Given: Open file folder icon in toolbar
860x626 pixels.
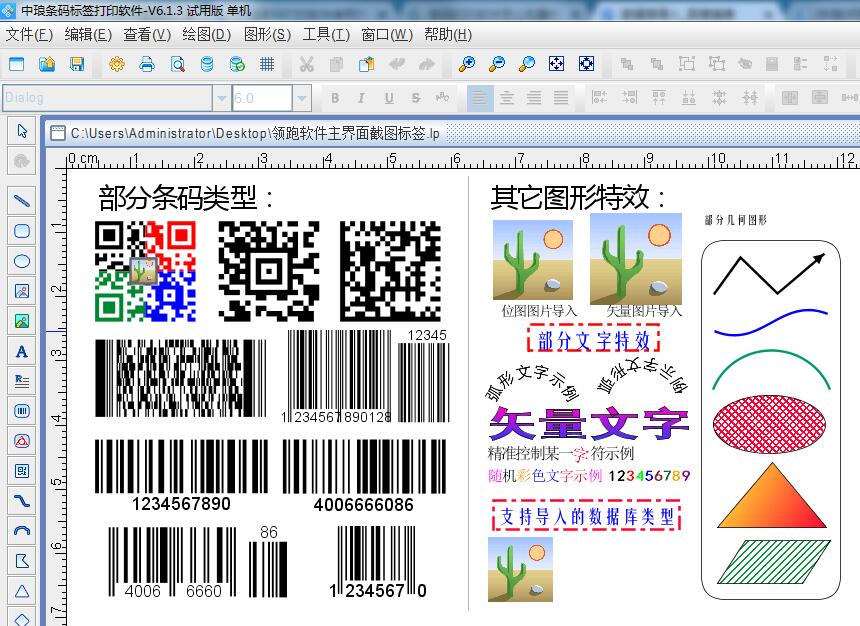Looking at the screenshot, I should click(x=47, y=64).
